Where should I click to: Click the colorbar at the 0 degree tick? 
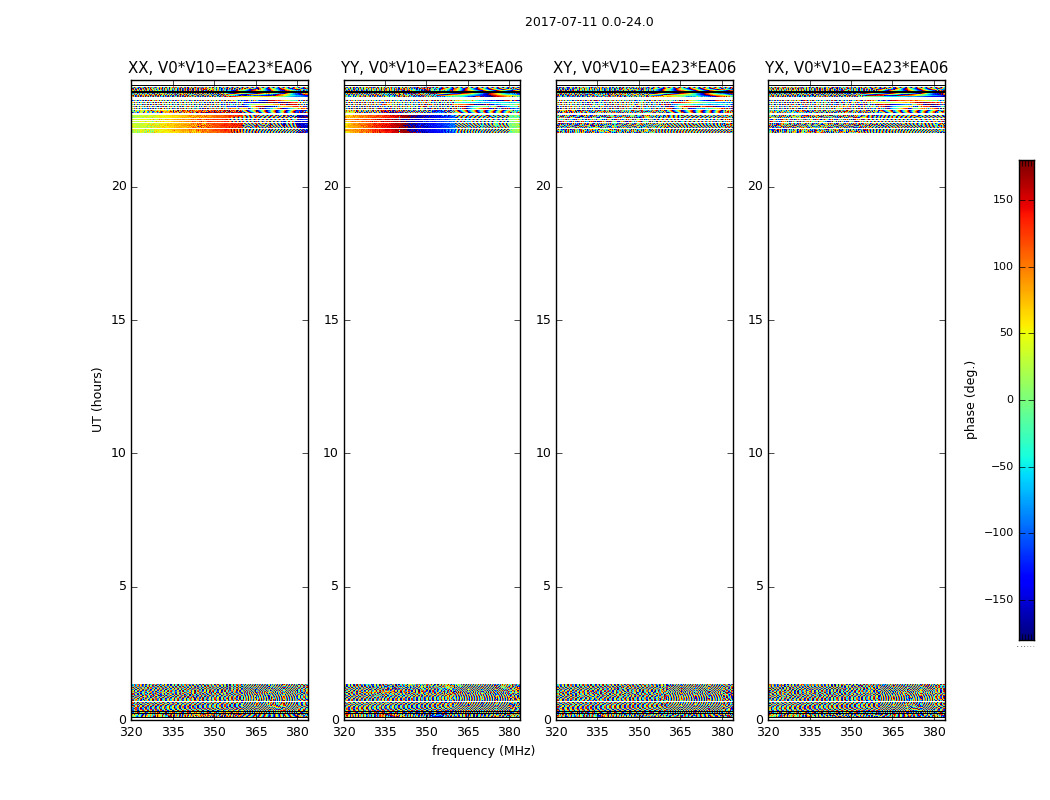(1026, 400)
